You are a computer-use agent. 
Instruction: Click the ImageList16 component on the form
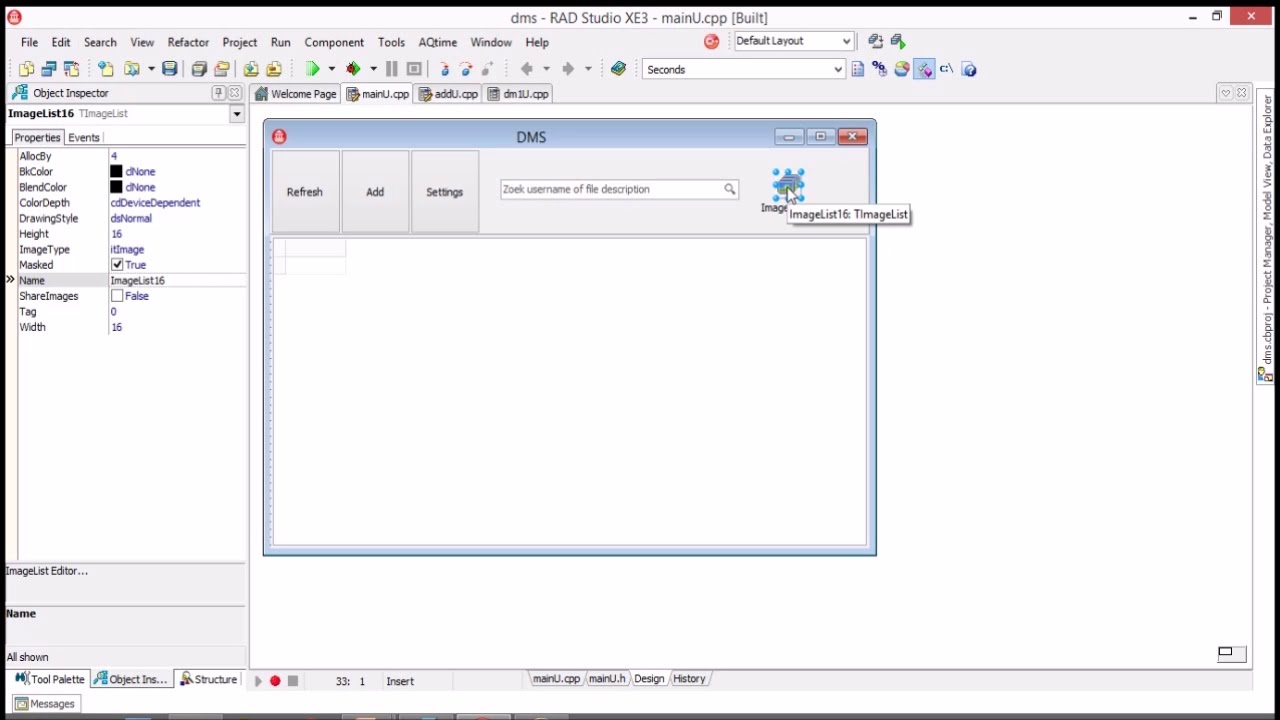point(788,185)
